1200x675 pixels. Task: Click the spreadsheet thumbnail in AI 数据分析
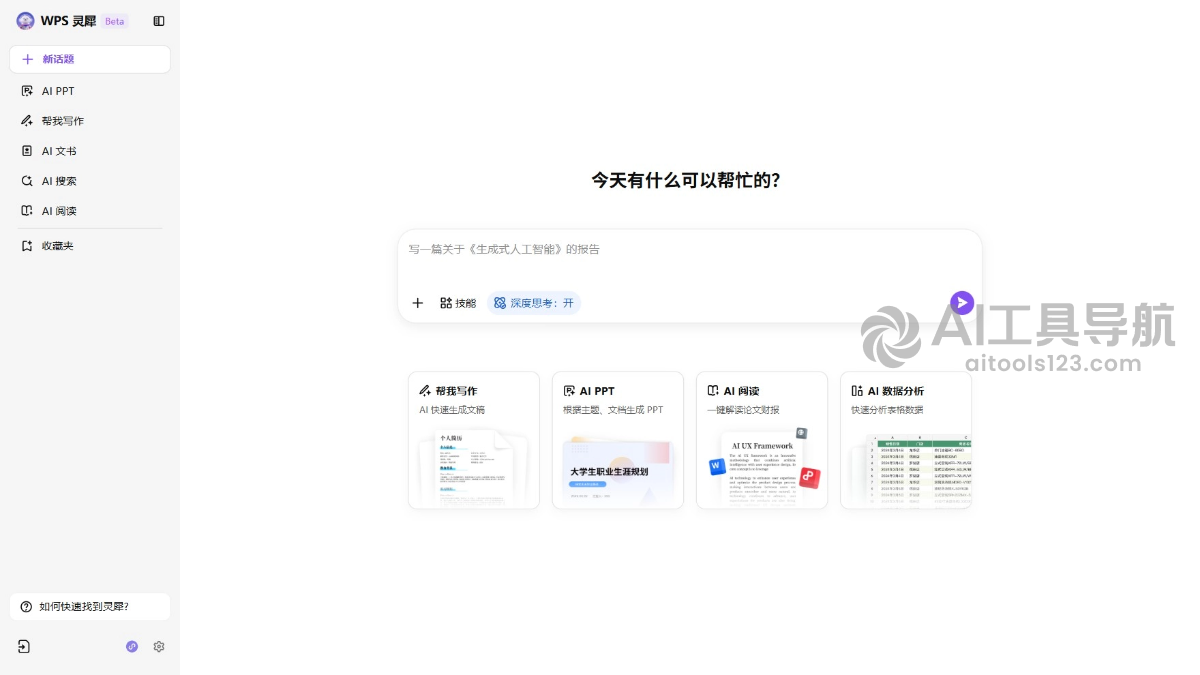[x=917, y=470]
